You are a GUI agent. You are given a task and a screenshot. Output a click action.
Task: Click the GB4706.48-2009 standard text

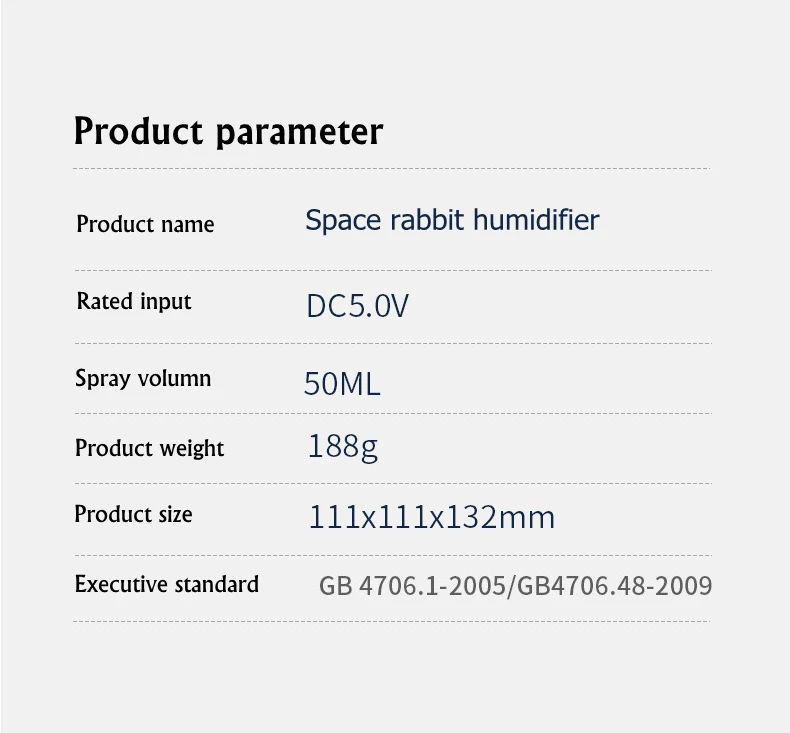pyautogui.click(x=615, y=586)
